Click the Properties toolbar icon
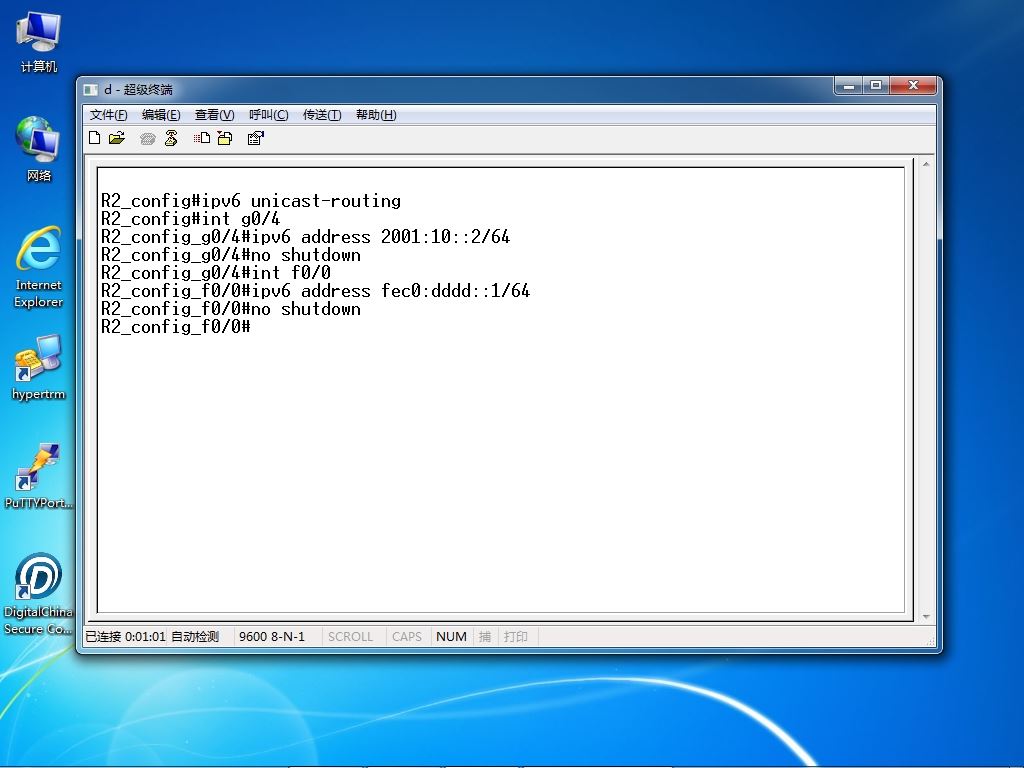This screenshot has width=1024, height=768. click(255, 138)
